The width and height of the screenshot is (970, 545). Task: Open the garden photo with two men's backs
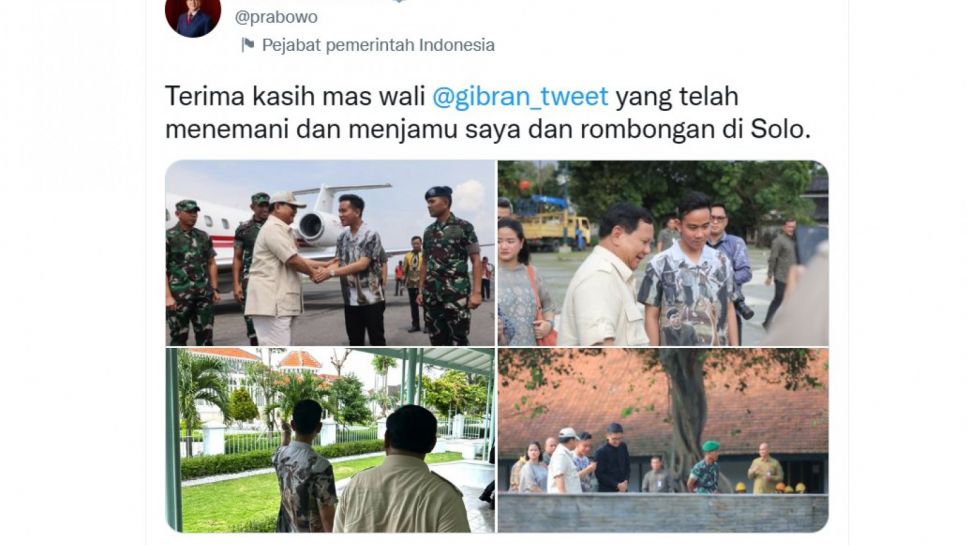[x=330, y=440]
